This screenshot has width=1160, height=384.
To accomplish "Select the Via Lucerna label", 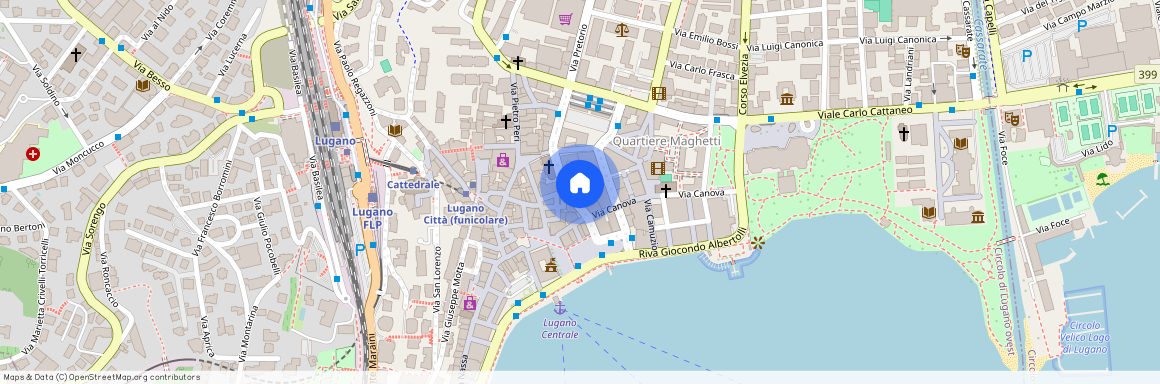I will (234, 56).
